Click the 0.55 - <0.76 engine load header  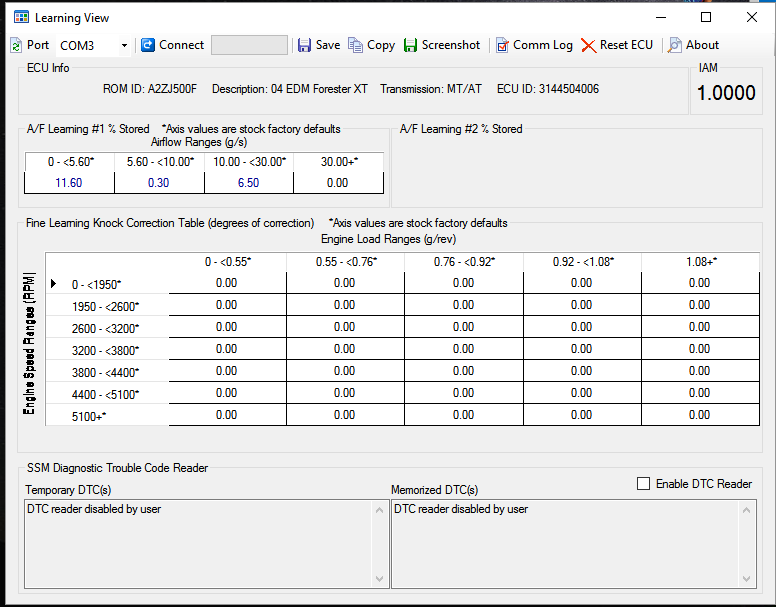(345, 262)
